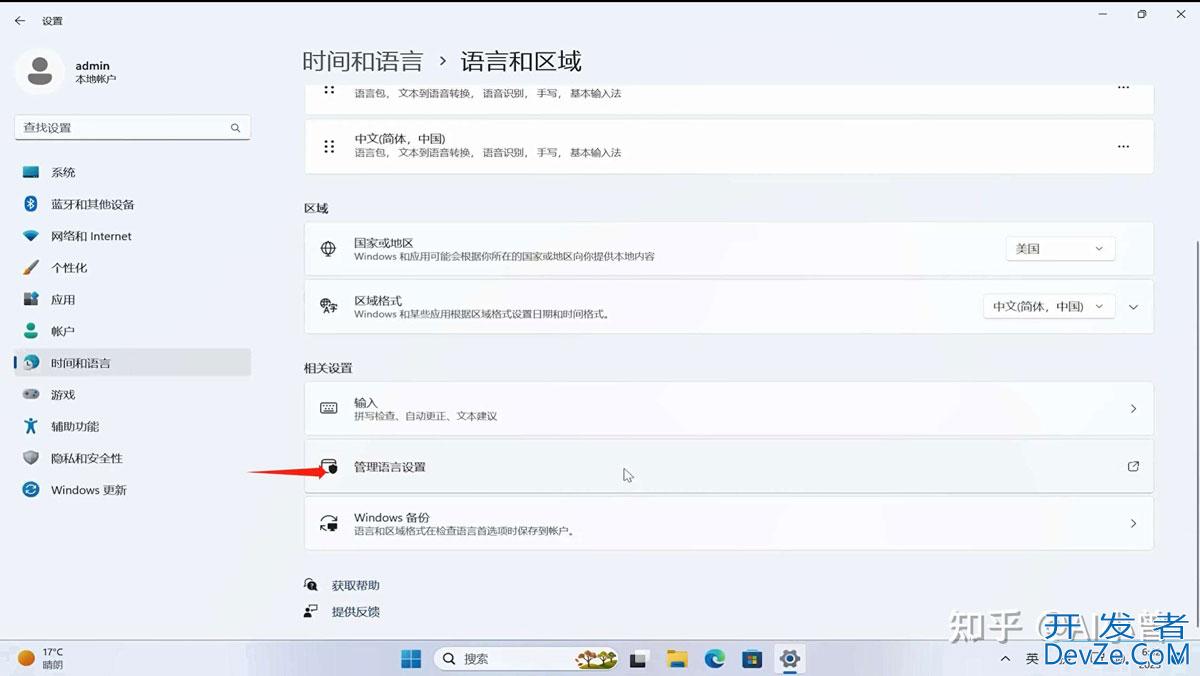Click 获取帮助 link
The height and width of the screenshot is (676, 1200).
356,585
